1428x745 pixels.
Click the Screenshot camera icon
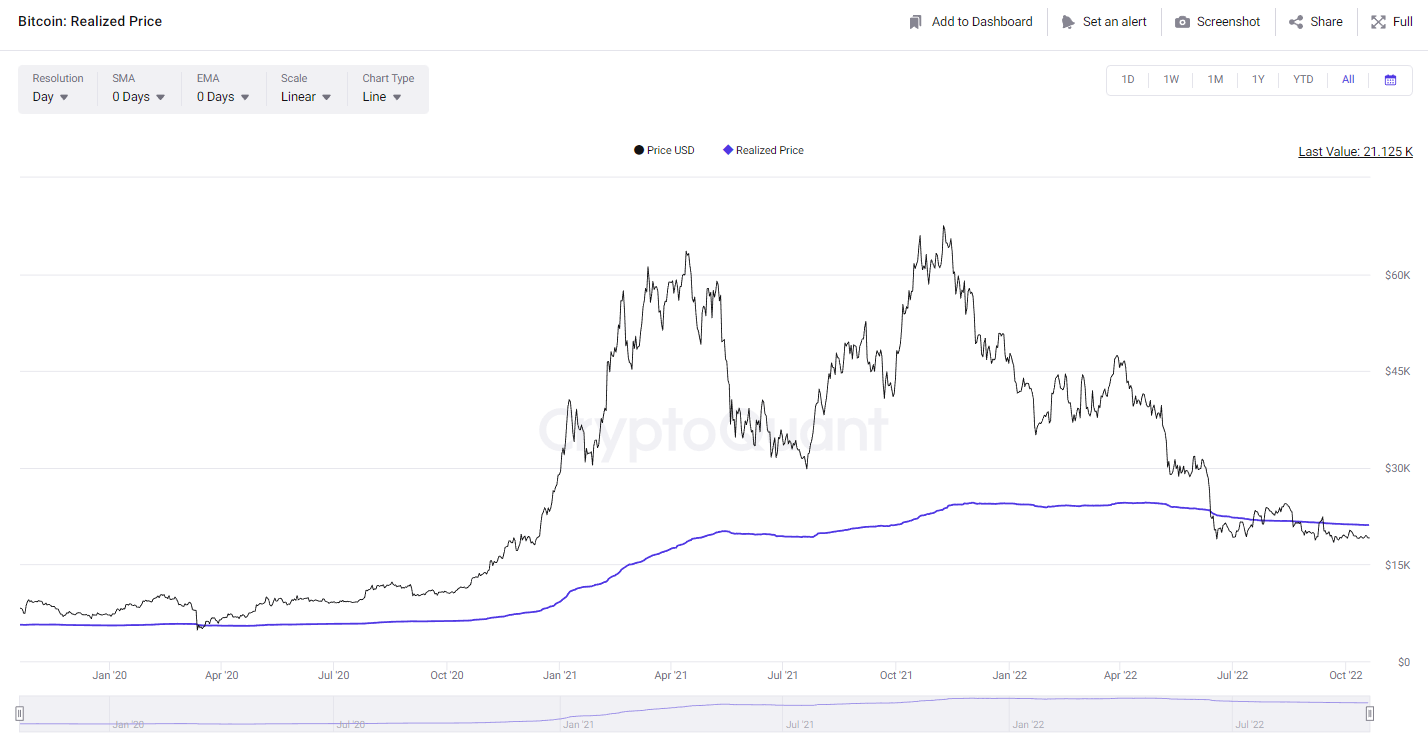[x=1182, y=22]
